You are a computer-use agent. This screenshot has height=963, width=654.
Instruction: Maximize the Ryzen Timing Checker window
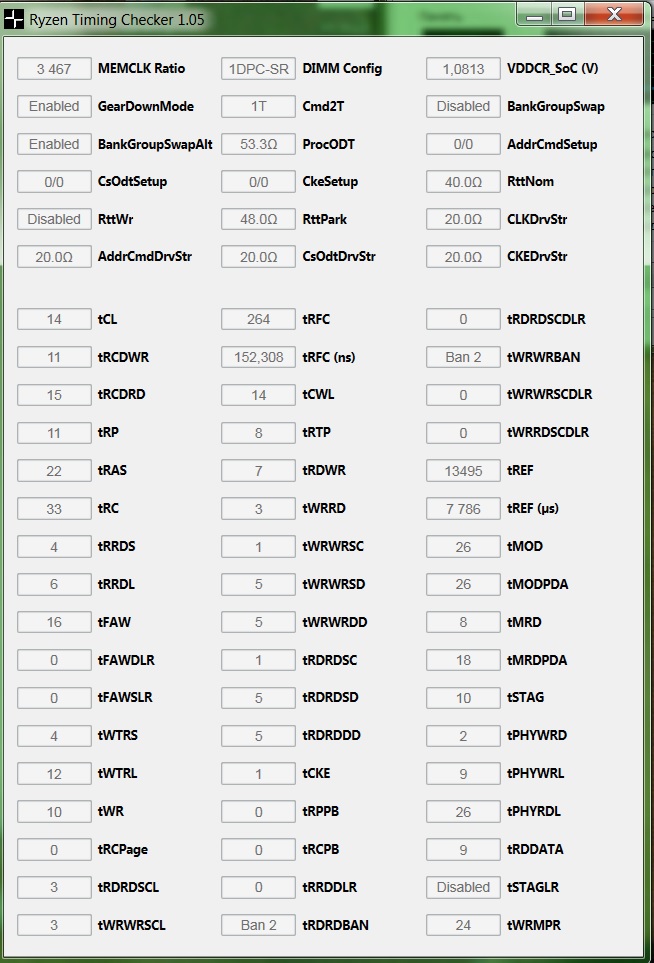point(567,14)
